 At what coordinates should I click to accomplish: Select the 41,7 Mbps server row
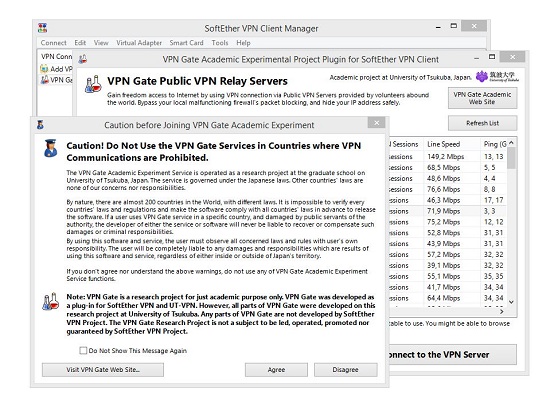(x=448, y=287)
